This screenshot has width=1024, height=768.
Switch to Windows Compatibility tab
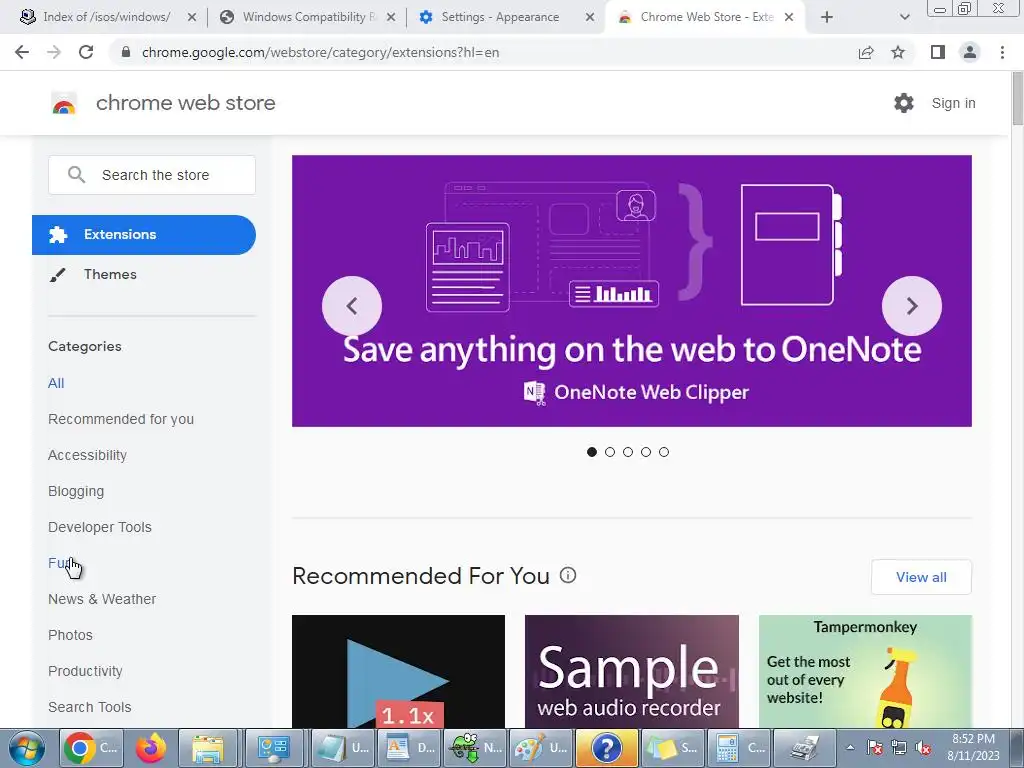(308, 17)
